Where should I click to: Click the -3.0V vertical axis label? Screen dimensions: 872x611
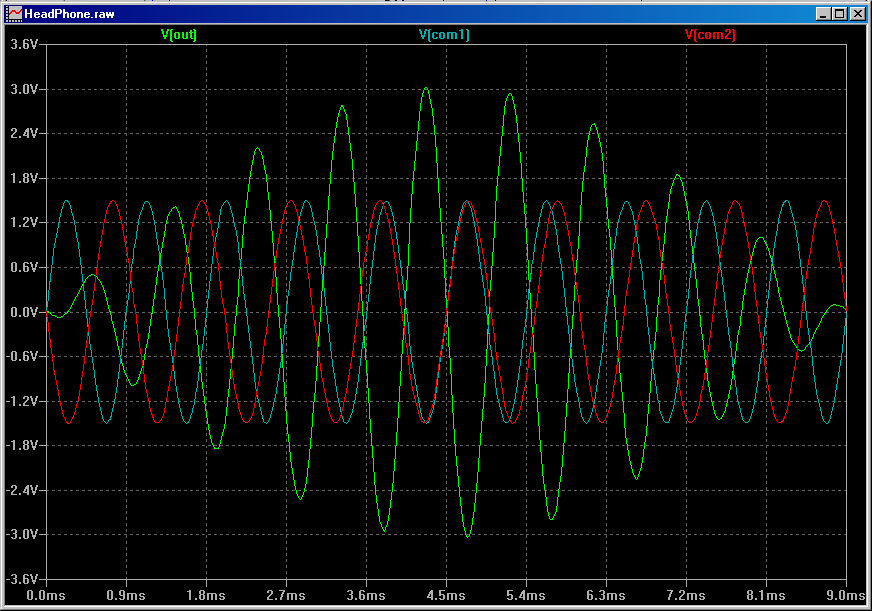(x=22, y=534)
